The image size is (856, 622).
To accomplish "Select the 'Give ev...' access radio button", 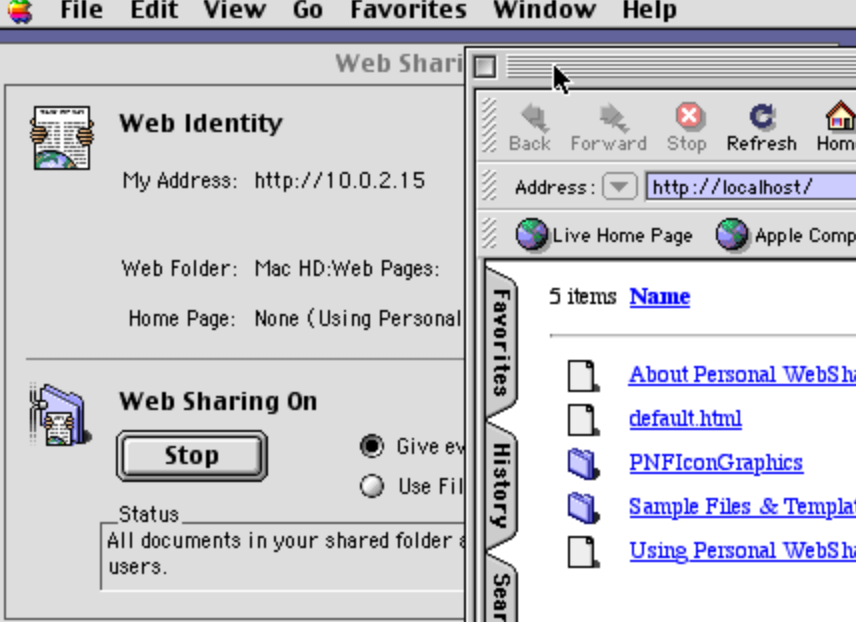I will [372, 446].
